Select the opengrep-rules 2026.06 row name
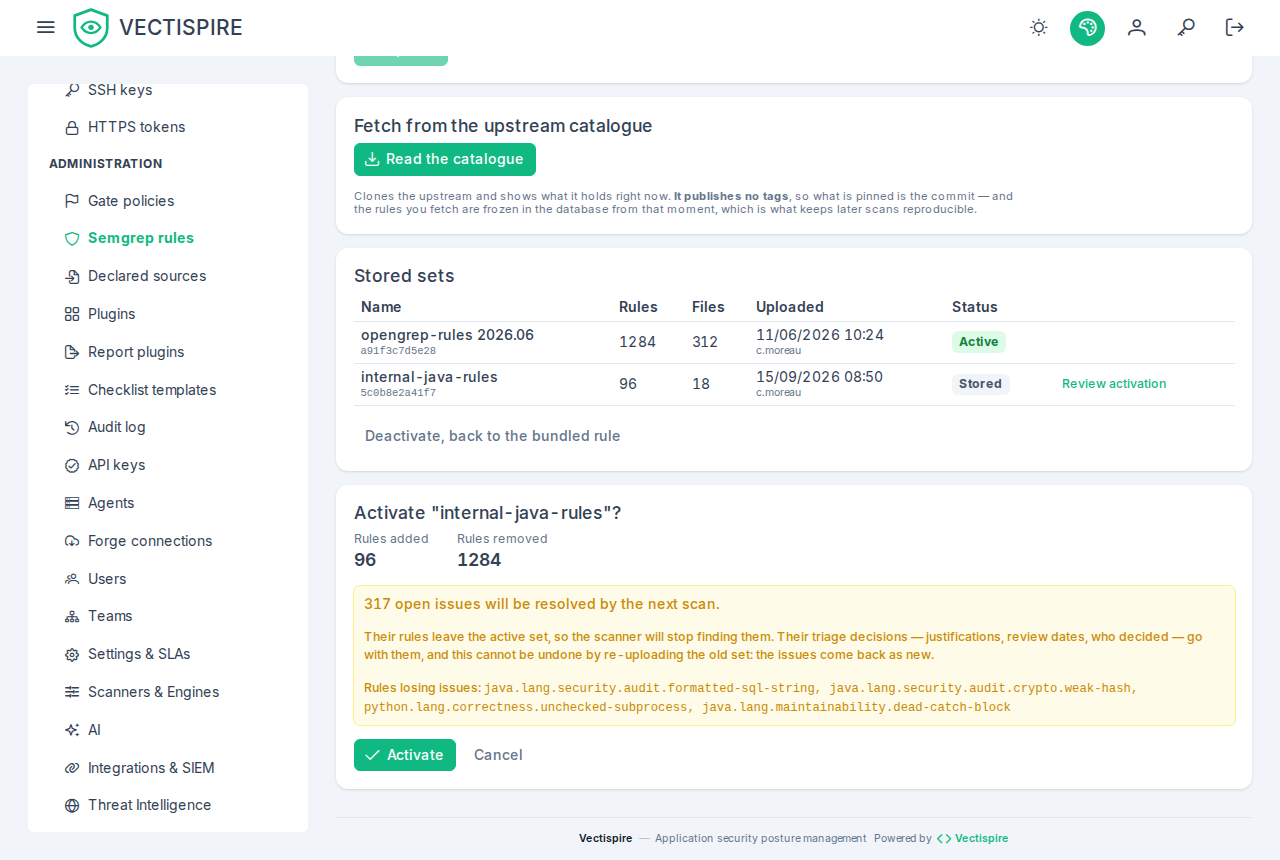The width and height of the screenshot is (1280, 860). tap(447, 335)
